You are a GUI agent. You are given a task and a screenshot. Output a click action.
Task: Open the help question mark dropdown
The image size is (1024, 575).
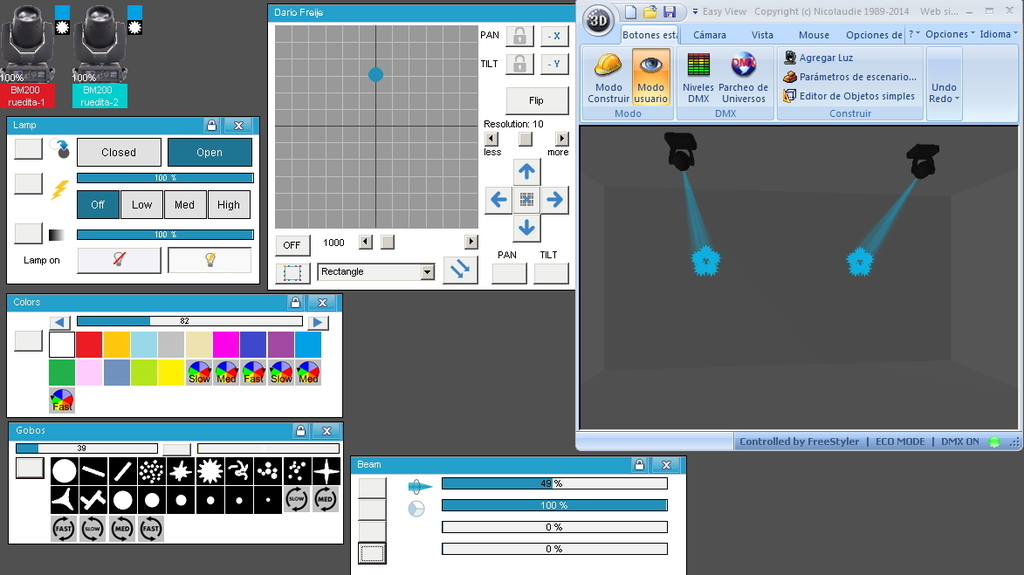point(914,34)
